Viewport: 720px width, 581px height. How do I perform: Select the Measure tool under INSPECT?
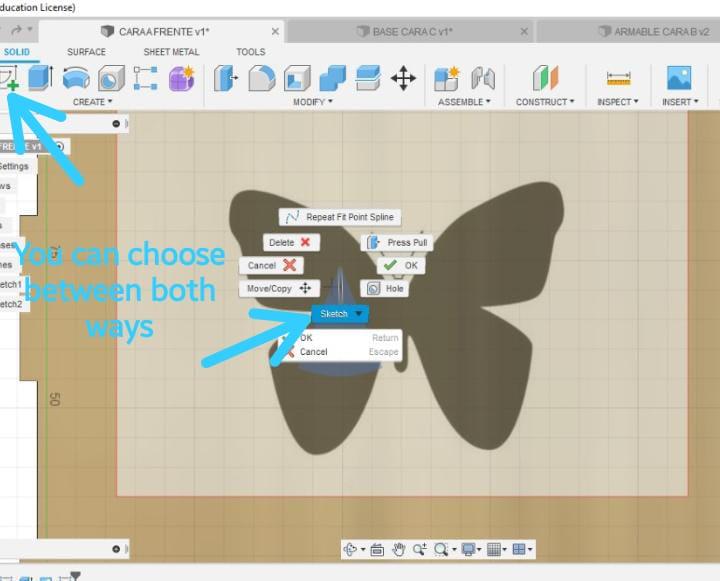click(618, 78)
